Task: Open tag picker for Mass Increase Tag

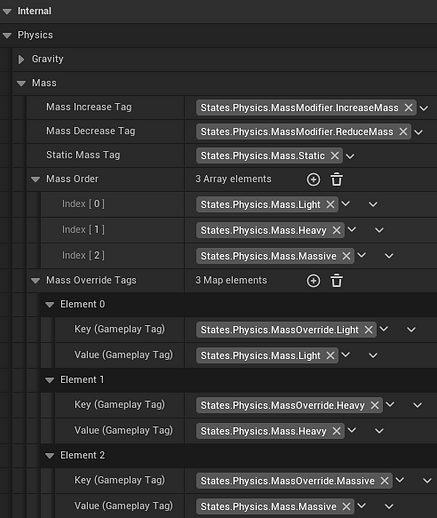Action: click(x=424, y=108)
